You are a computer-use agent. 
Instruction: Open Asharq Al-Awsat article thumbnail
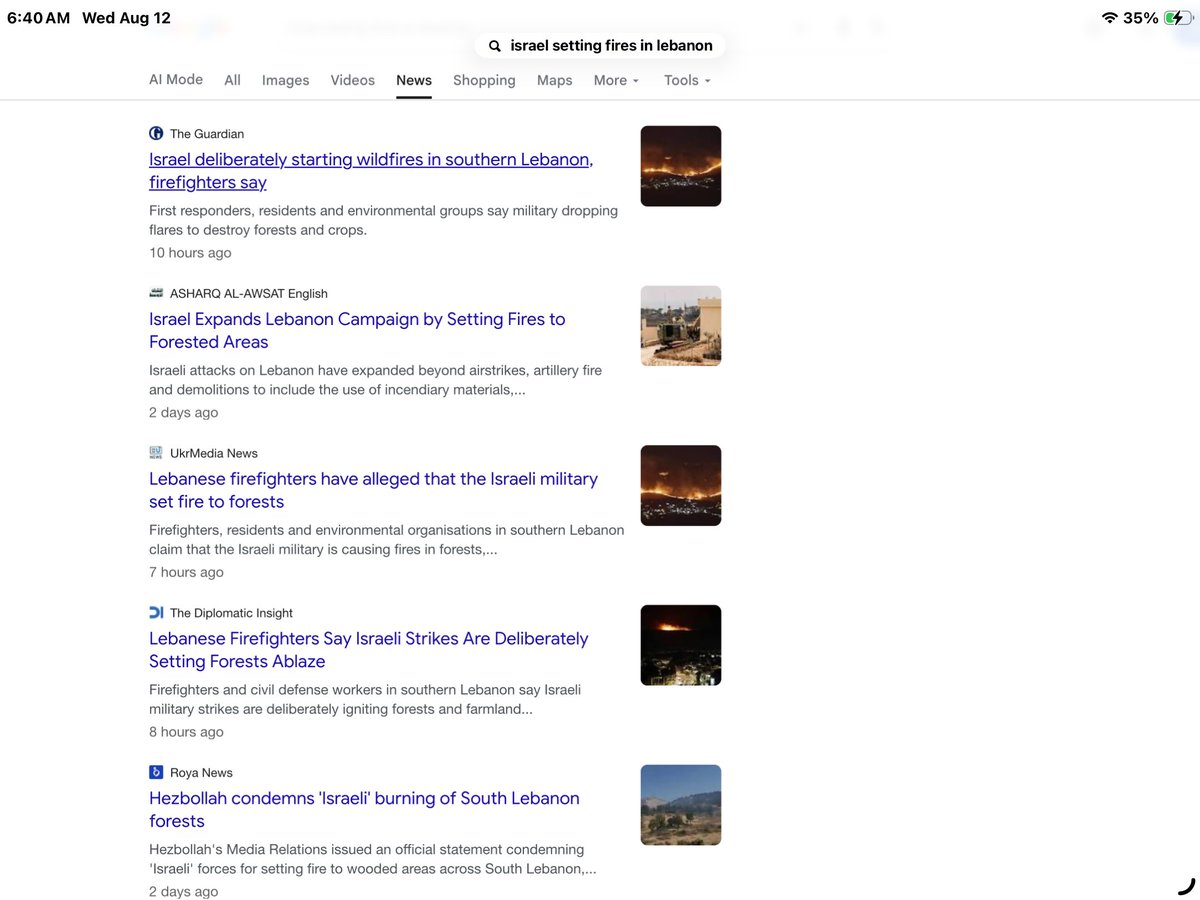(681, 326)
